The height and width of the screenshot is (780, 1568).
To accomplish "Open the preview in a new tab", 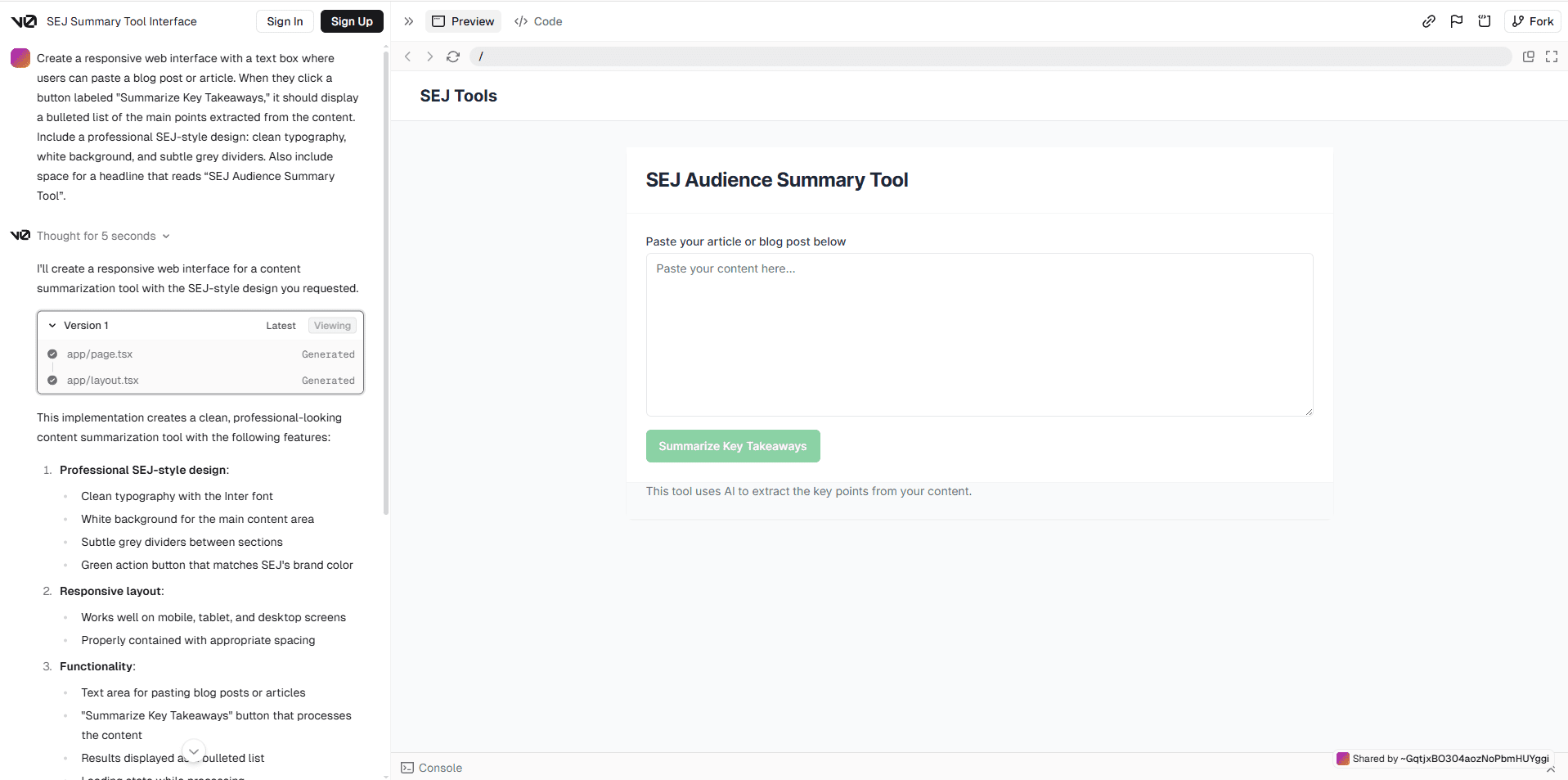I will coord(1528,56).
